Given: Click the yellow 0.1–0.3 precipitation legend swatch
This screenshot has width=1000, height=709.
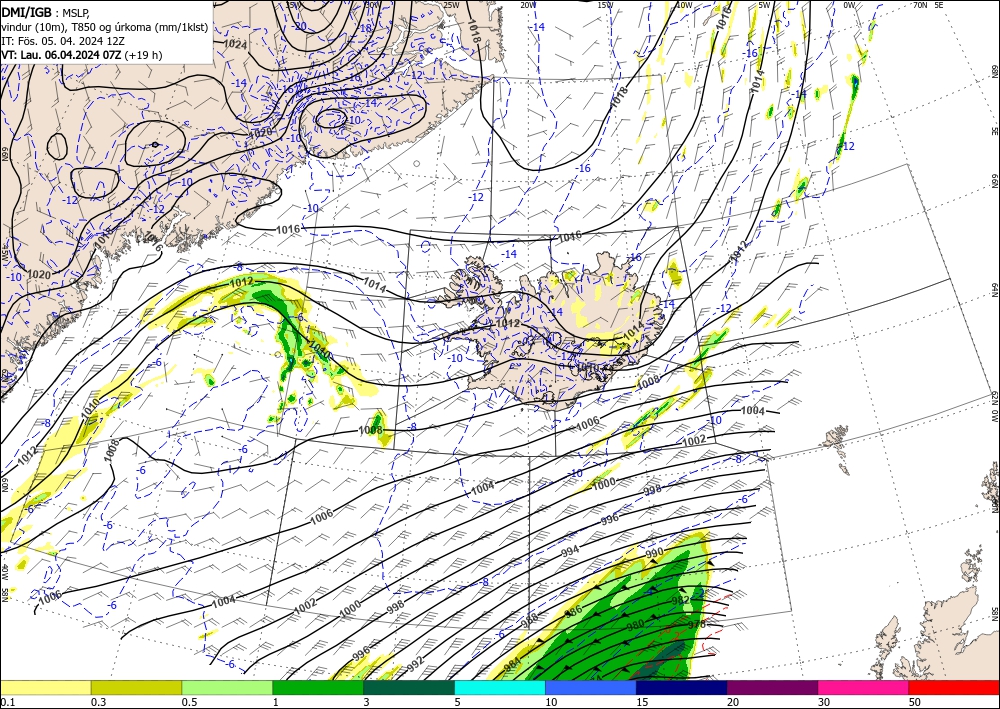Looking at the screenshot, I should [45, 687].
